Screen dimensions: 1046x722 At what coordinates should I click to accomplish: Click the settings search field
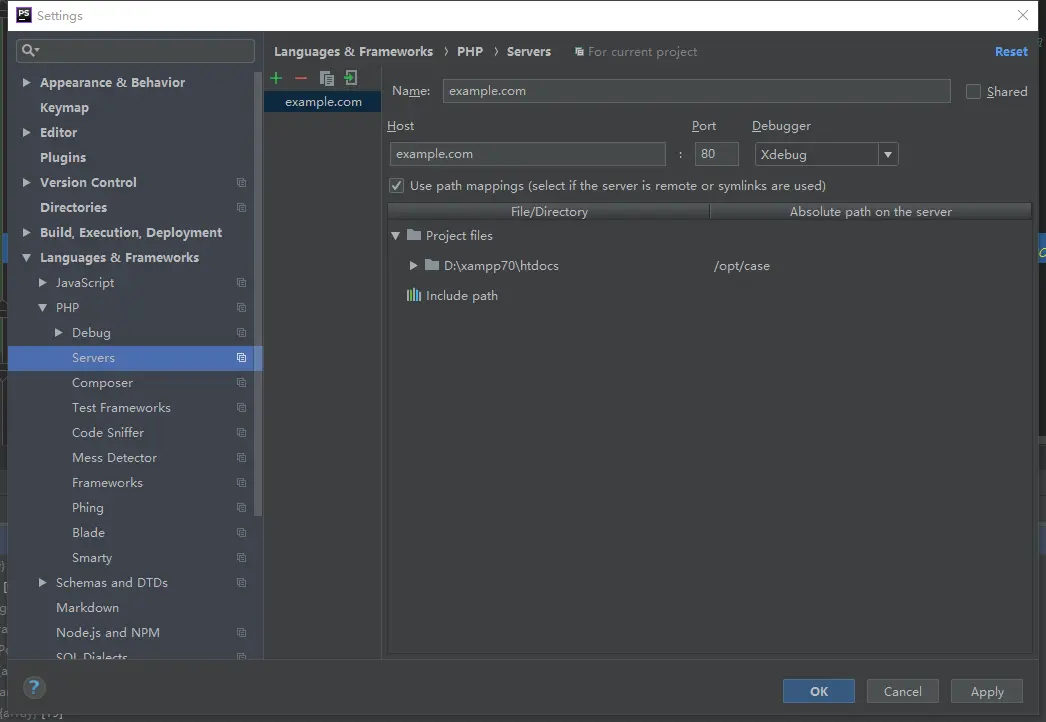(135, 50)
